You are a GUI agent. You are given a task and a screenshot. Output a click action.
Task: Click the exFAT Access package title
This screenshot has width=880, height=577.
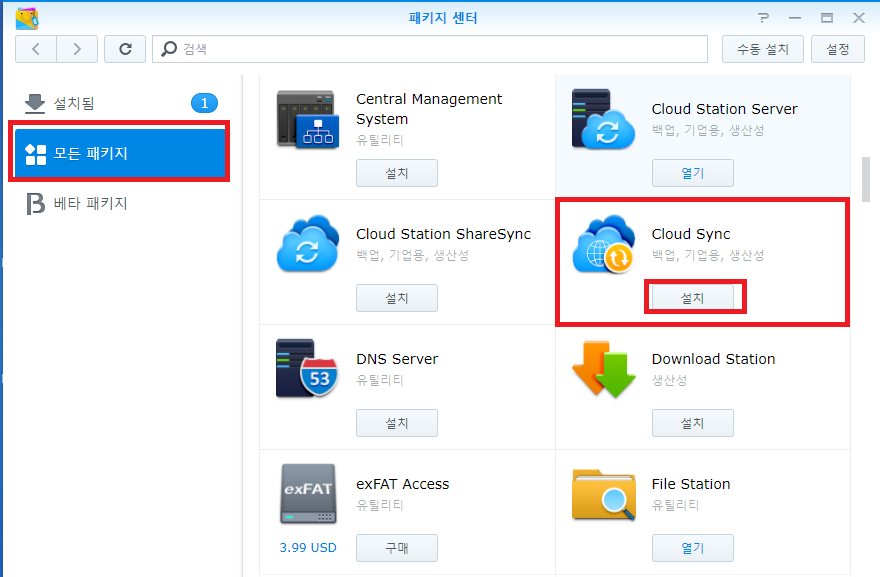[x=402, y=484]
